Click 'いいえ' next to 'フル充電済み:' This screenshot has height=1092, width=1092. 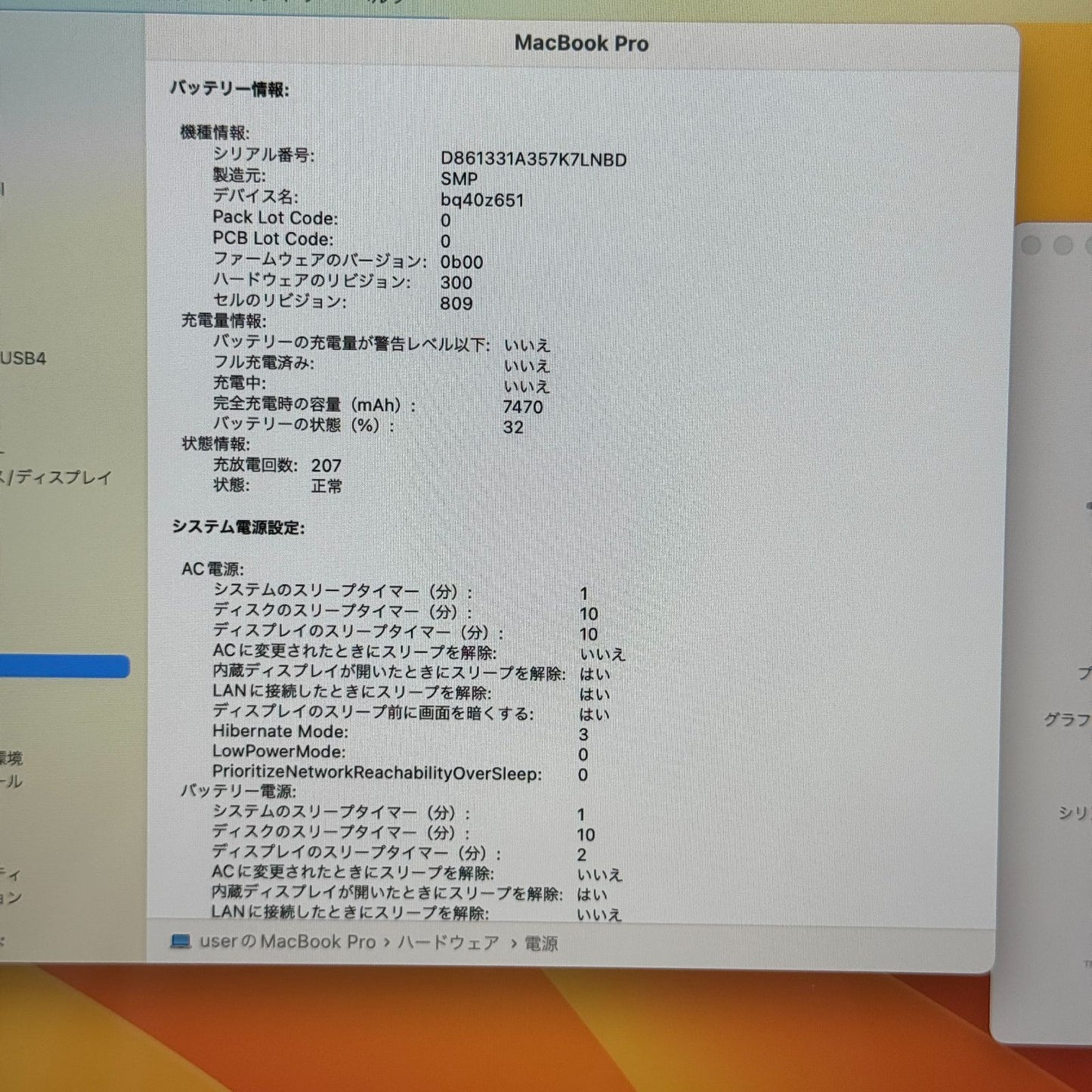pos(527,366)
